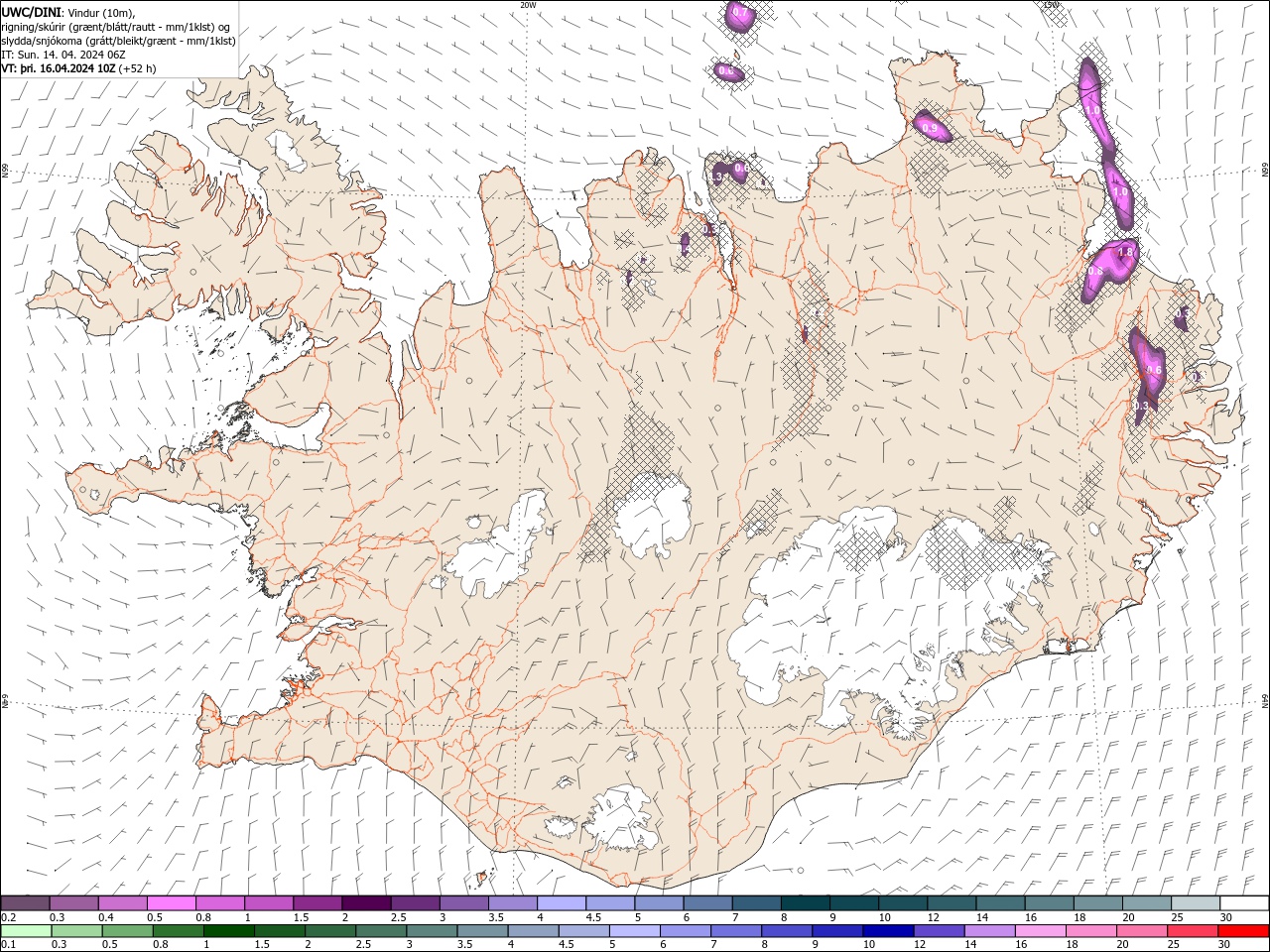The width and height of the screenshot is (1270, 952).
Task: Select the crimson 25 swatch in the rain legend
Action: (1193, 931)
